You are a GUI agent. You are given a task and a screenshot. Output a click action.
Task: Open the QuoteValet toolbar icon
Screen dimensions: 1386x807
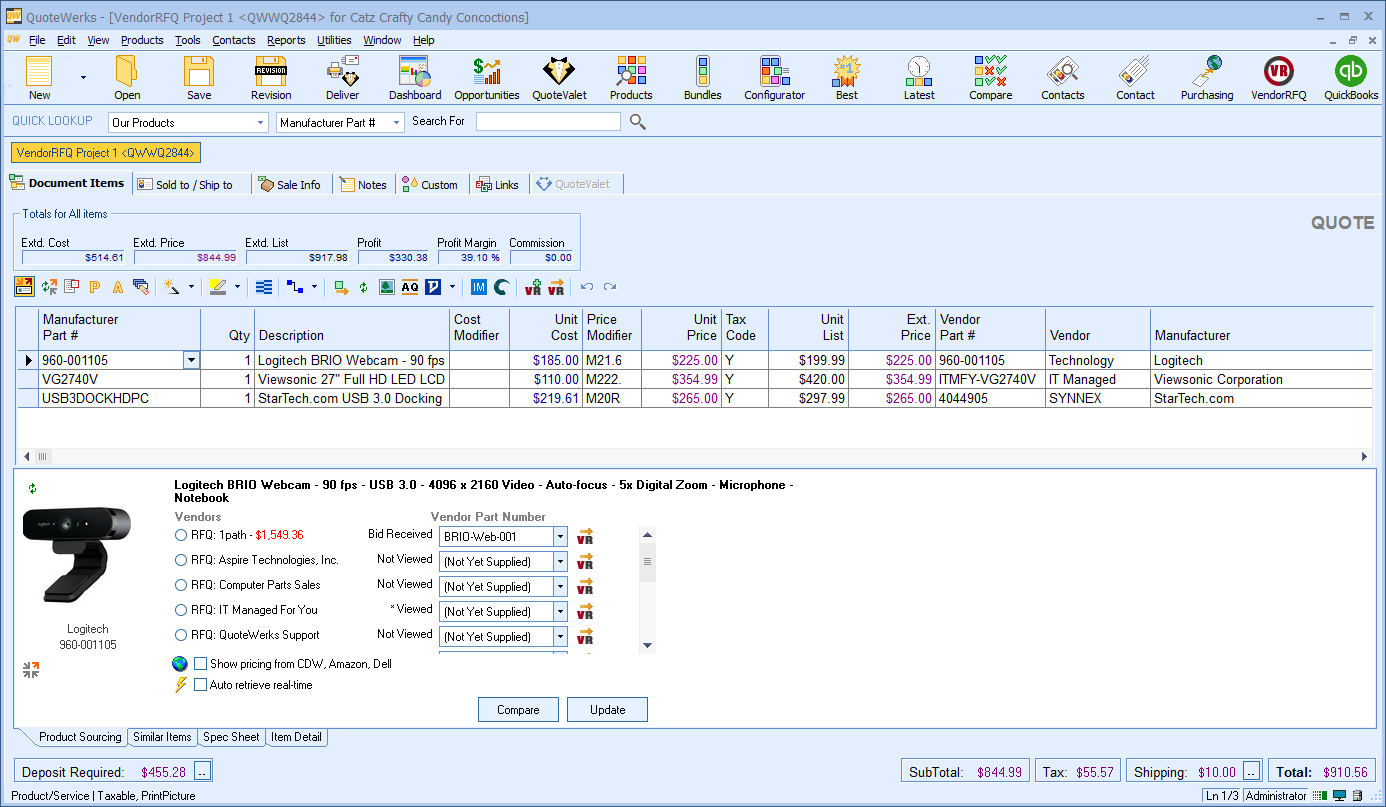[559, 77]
